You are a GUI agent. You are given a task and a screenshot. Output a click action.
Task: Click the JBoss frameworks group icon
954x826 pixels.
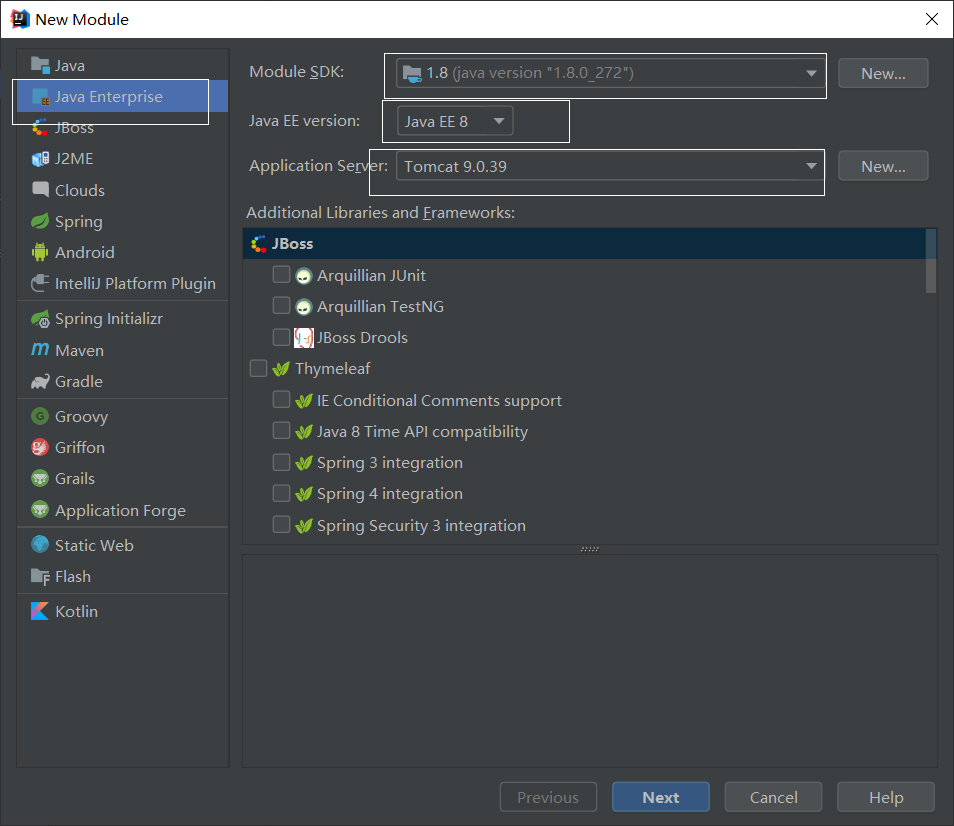[259, 244]
